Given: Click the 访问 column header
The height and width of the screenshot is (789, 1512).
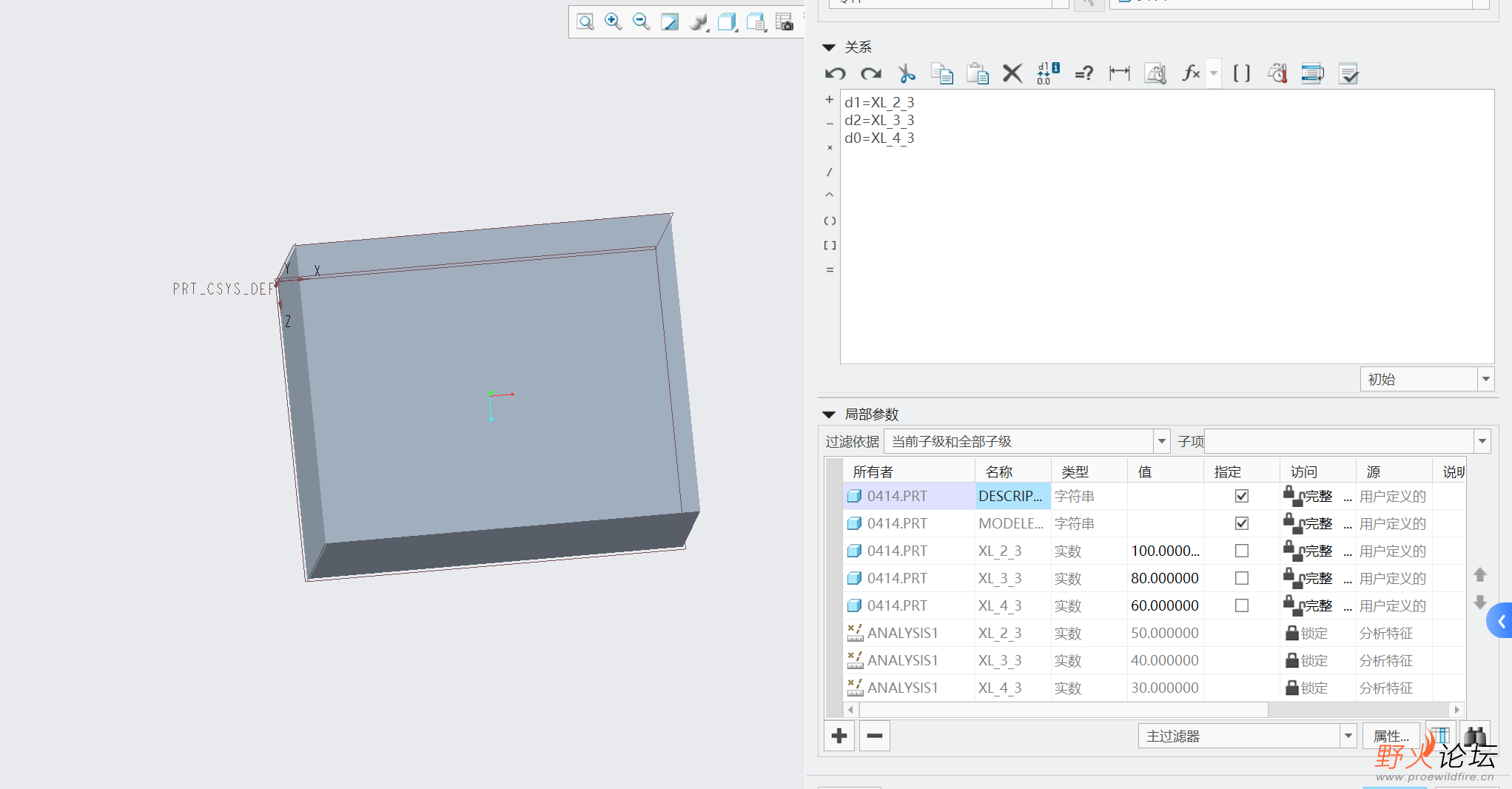Looking at the screenshot, I should pos(1318,471).
